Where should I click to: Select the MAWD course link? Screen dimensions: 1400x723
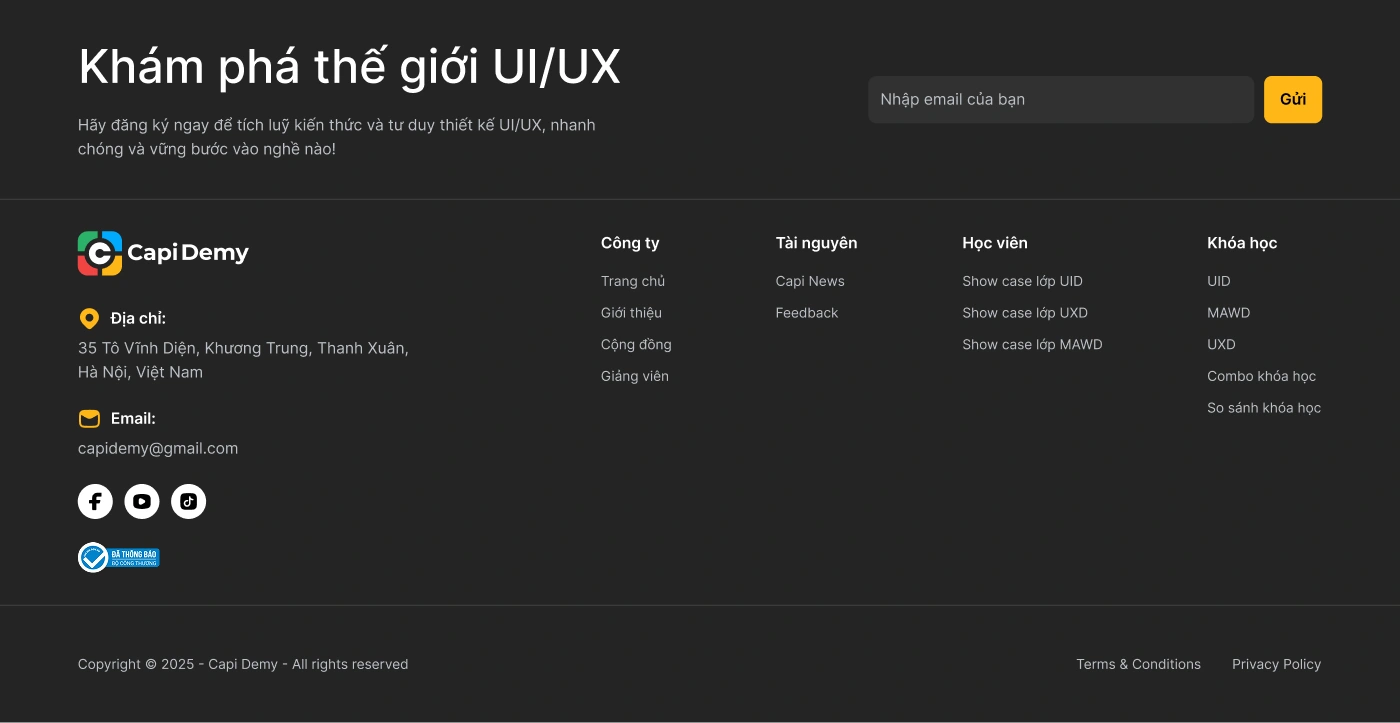click(1228, 313)
